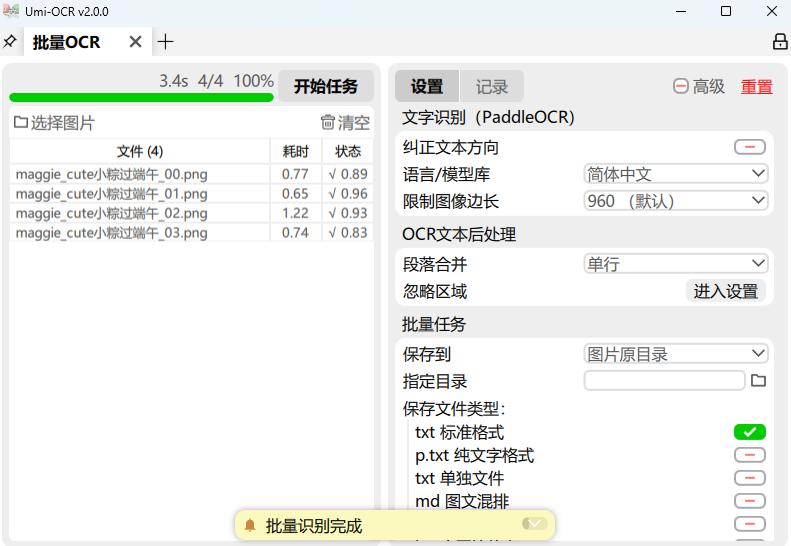791x546 pixels.
Task: Click status cell √ 0.83
Action: [348, 233]
